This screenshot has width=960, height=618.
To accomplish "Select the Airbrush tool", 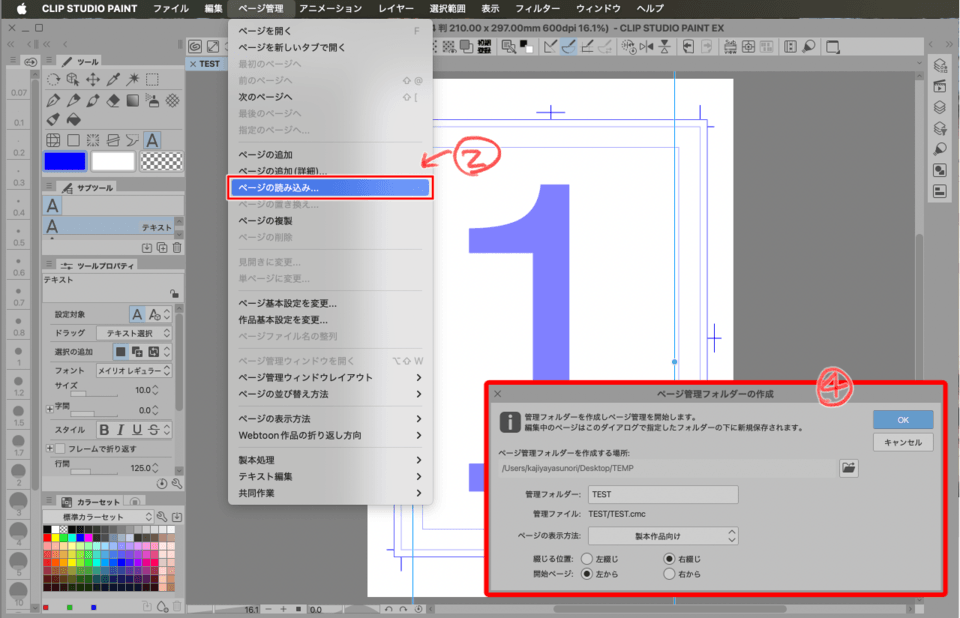I will pyautogui.click(x=152, y=101).
